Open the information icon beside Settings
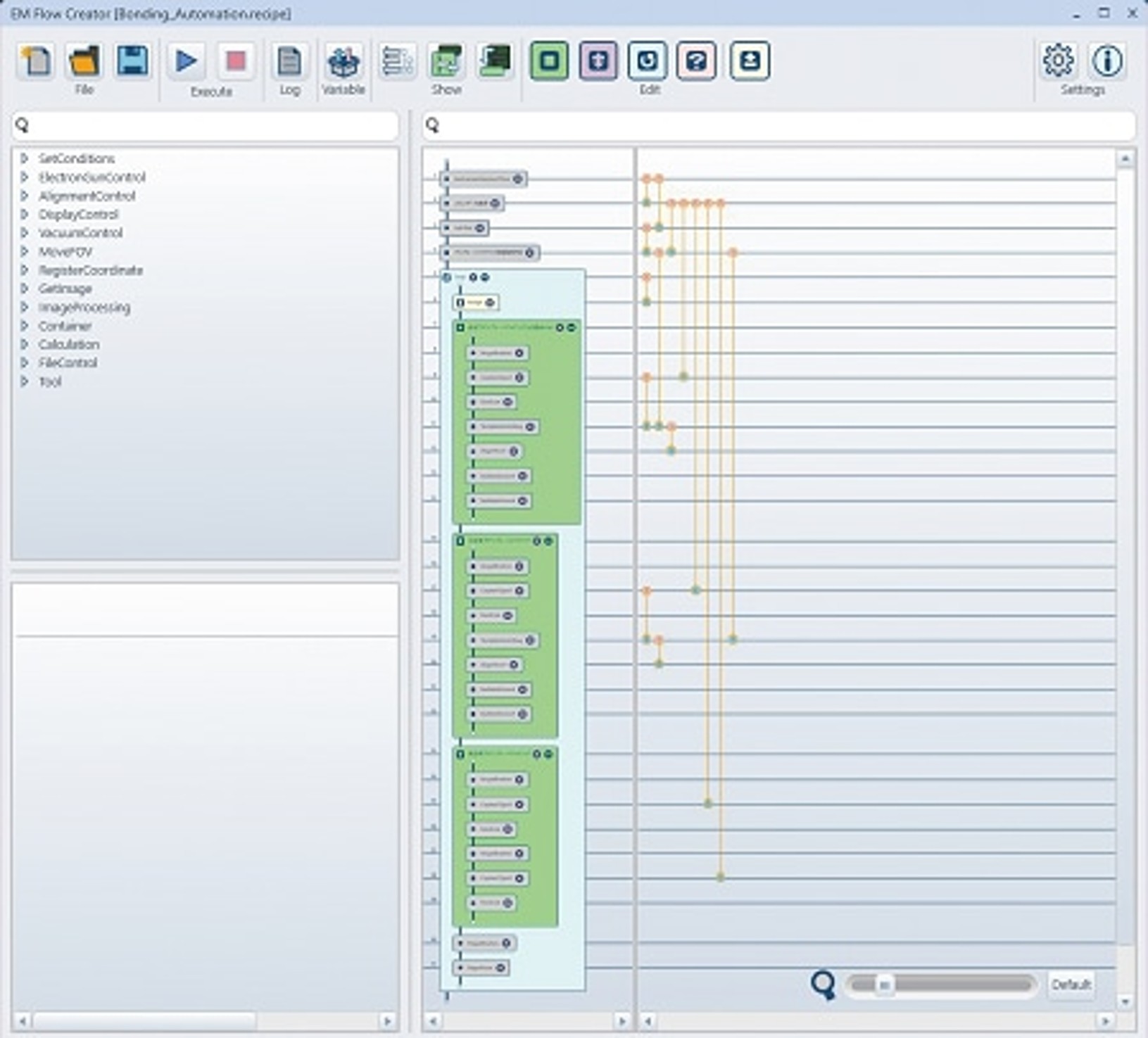This screenshot has width=1148, height=1038. click(1106, 61)
